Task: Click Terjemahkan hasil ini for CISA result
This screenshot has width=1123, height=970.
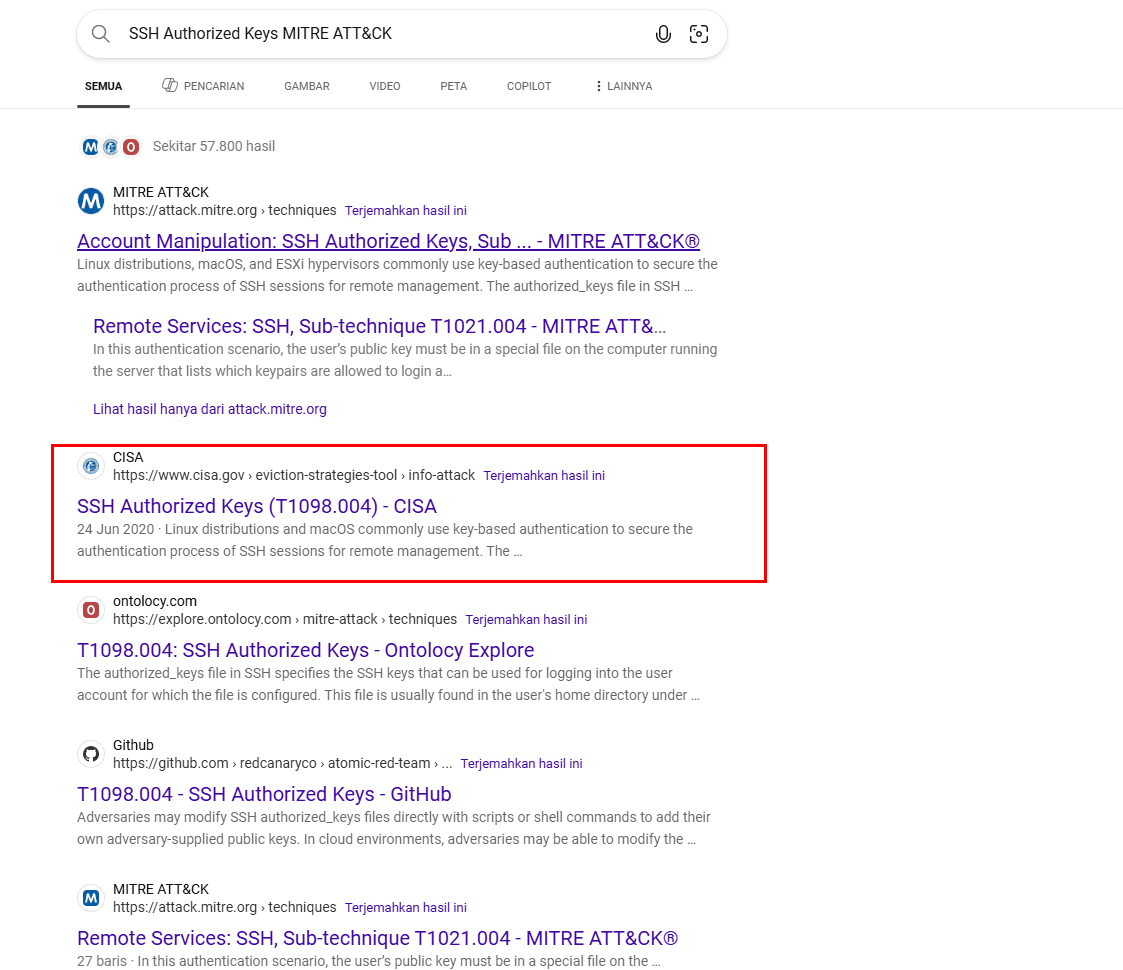Action: [544, 476]
